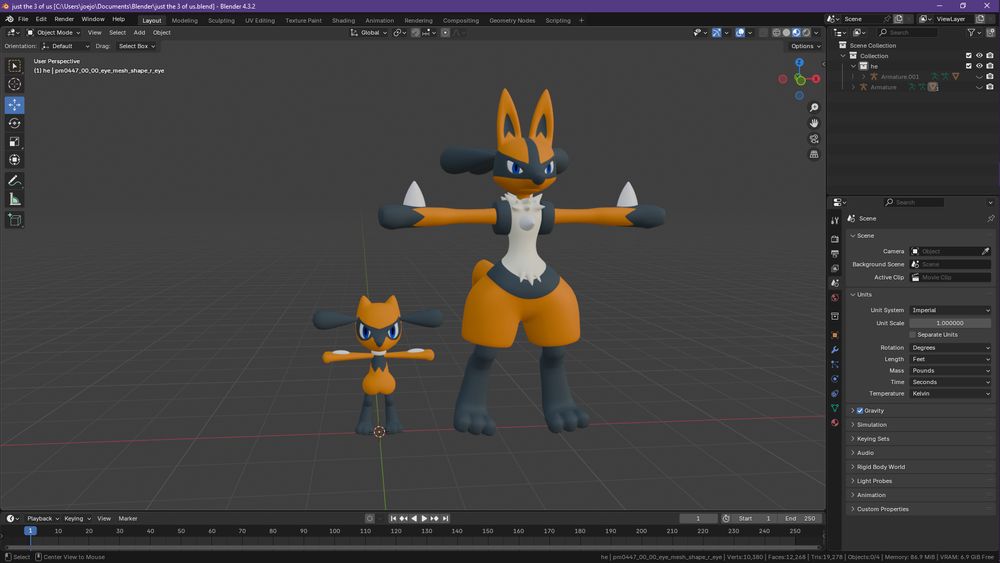
Task: Select the Add Cube tool
Action: (15, 220)
